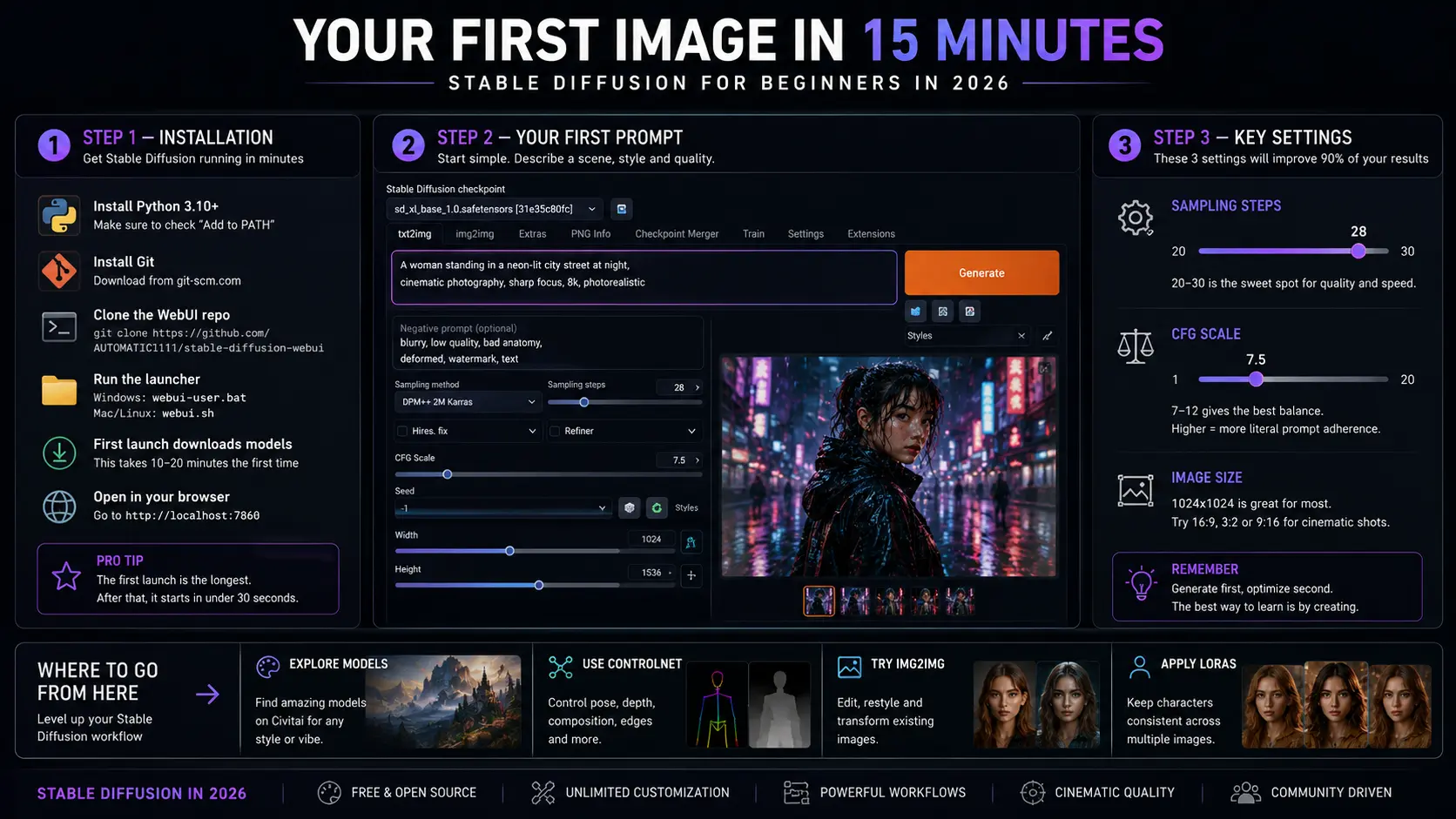Click the CFG Scale slider knob at 7.5 in Step 3
The image size is (1456, 819).
click(1256, 379)
